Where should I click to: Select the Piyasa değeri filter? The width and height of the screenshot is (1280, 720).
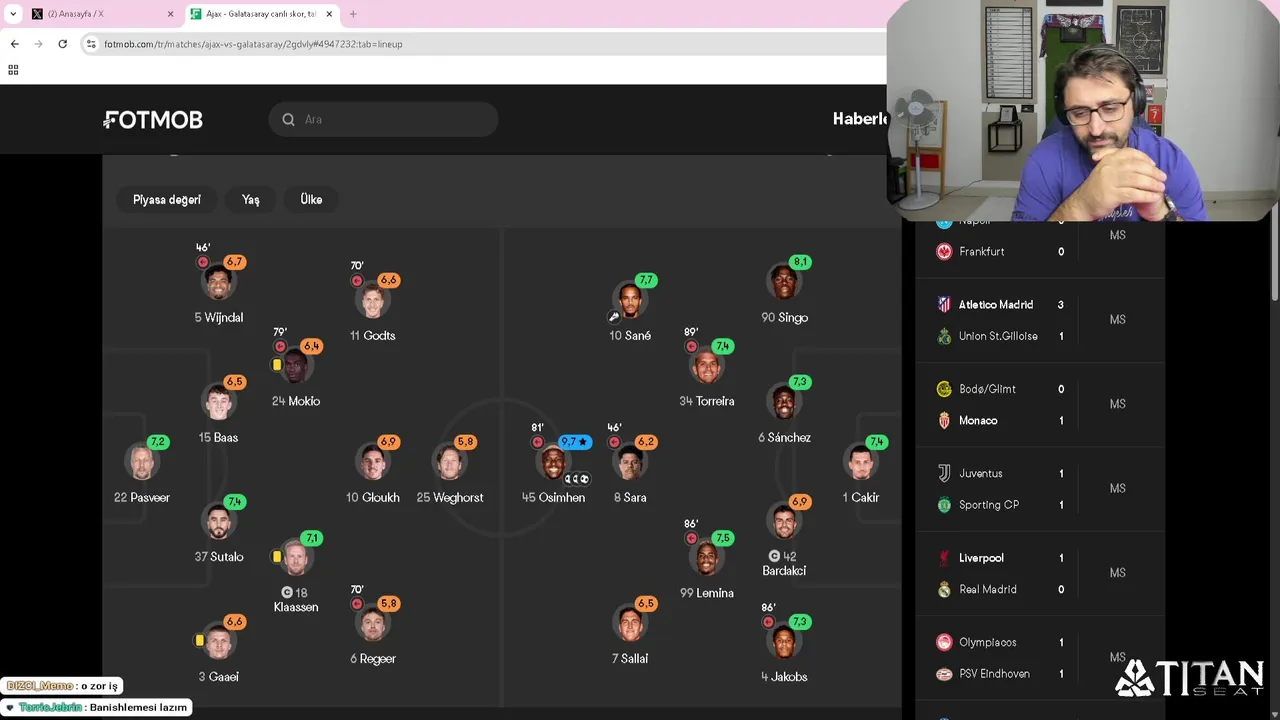click(x=167, y=200)
